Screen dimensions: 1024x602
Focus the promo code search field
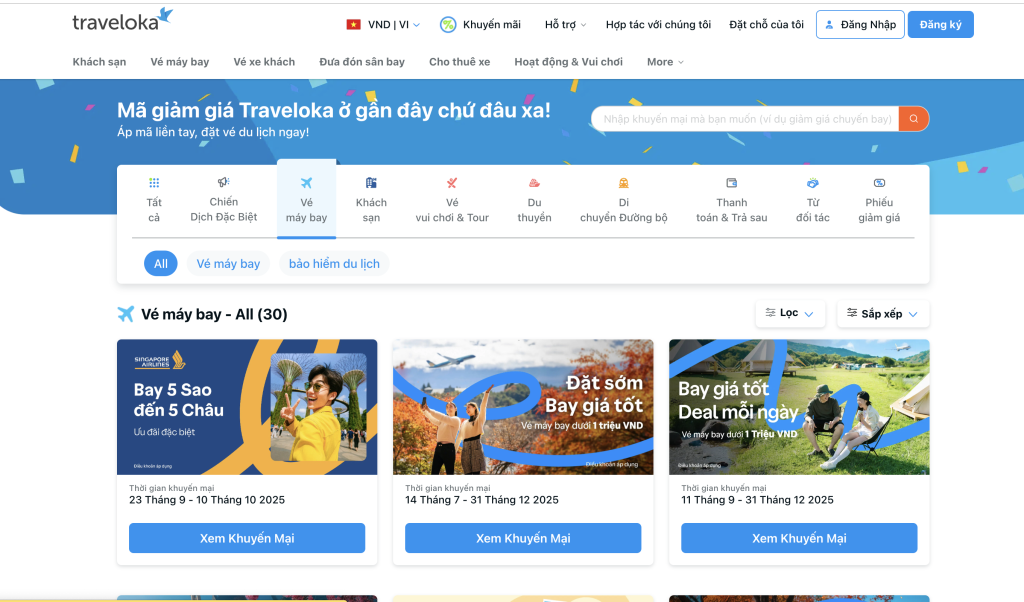point(745,119)
